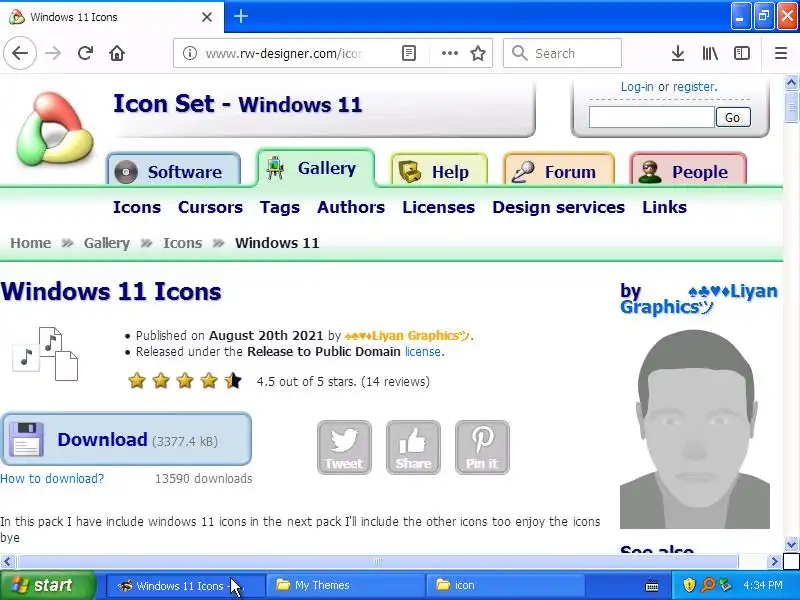Screen dimensions: 800x600
Task: Show site information icon in address bar
Action: coord(190,53)
